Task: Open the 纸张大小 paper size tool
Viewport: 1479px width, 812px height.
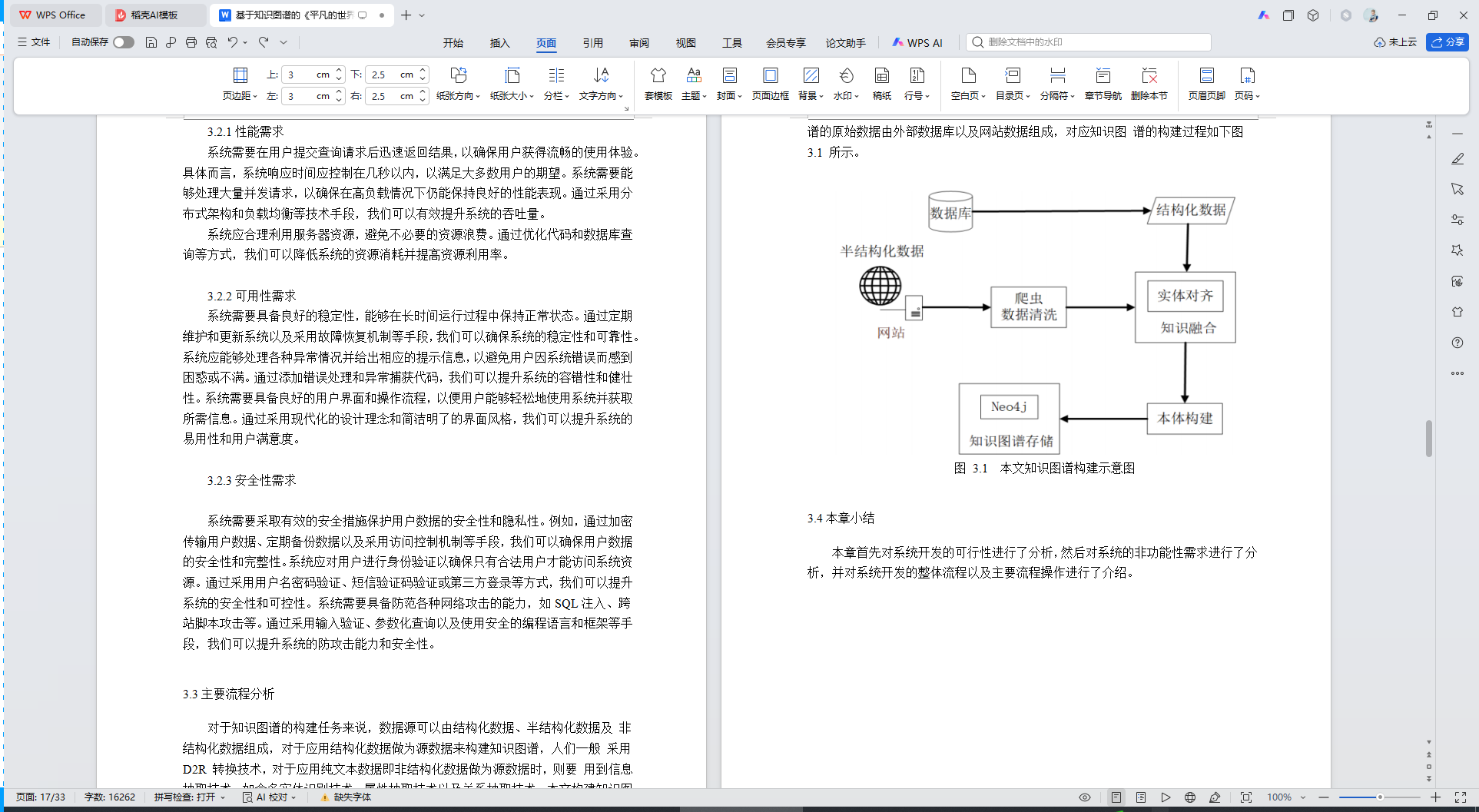Action: point(512,83)
